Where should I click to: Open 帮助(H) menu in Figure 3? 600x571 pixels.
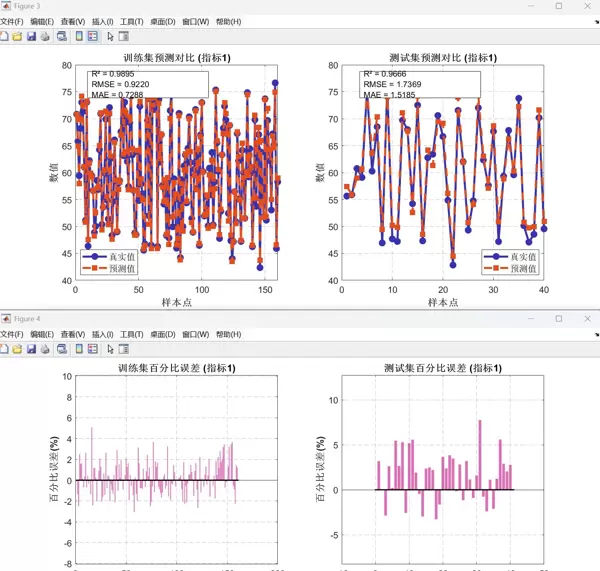[229, 21]
